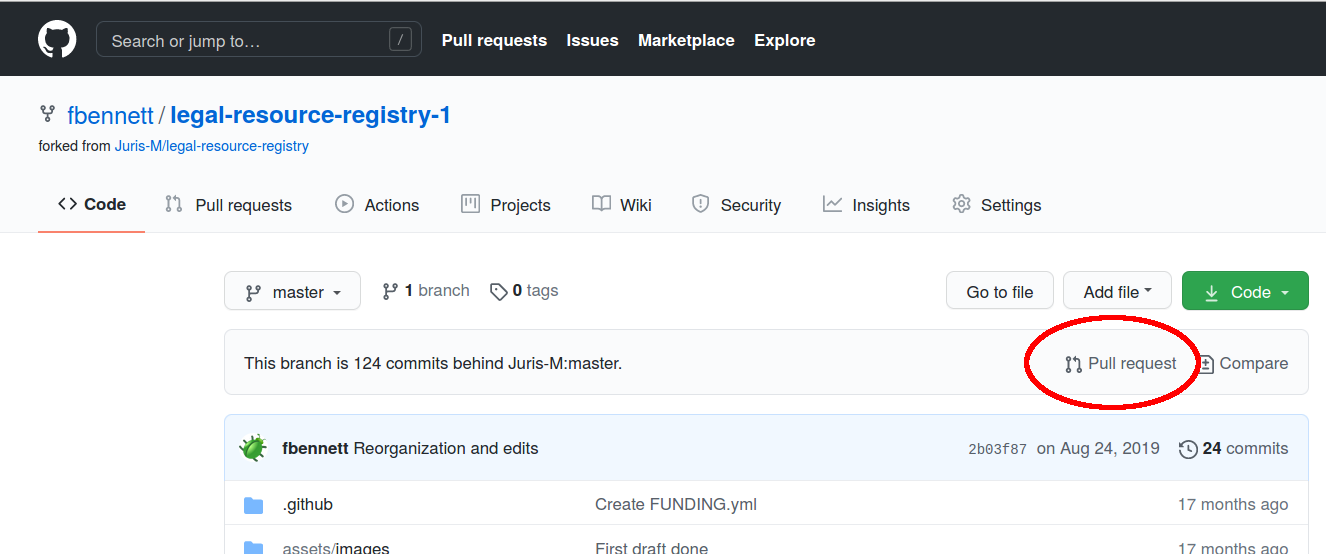Switch to the Settings tab

(997, 204)
